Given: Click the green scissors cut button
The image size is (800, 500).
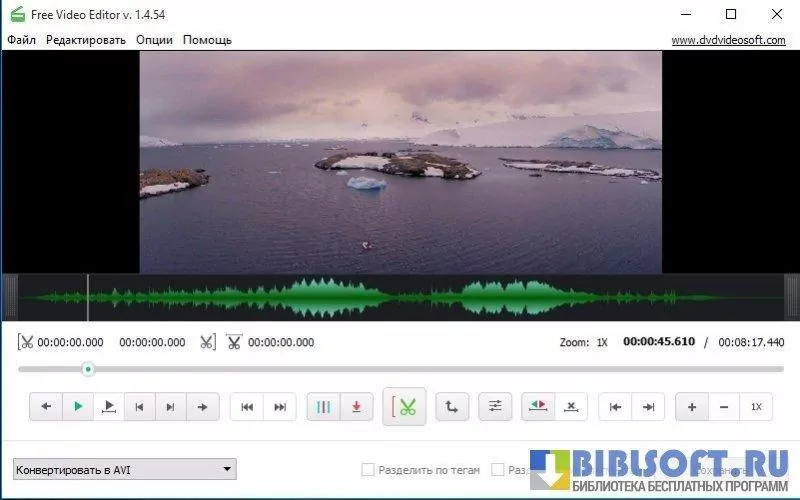Looking at the screenshot, I should (404, 407).
